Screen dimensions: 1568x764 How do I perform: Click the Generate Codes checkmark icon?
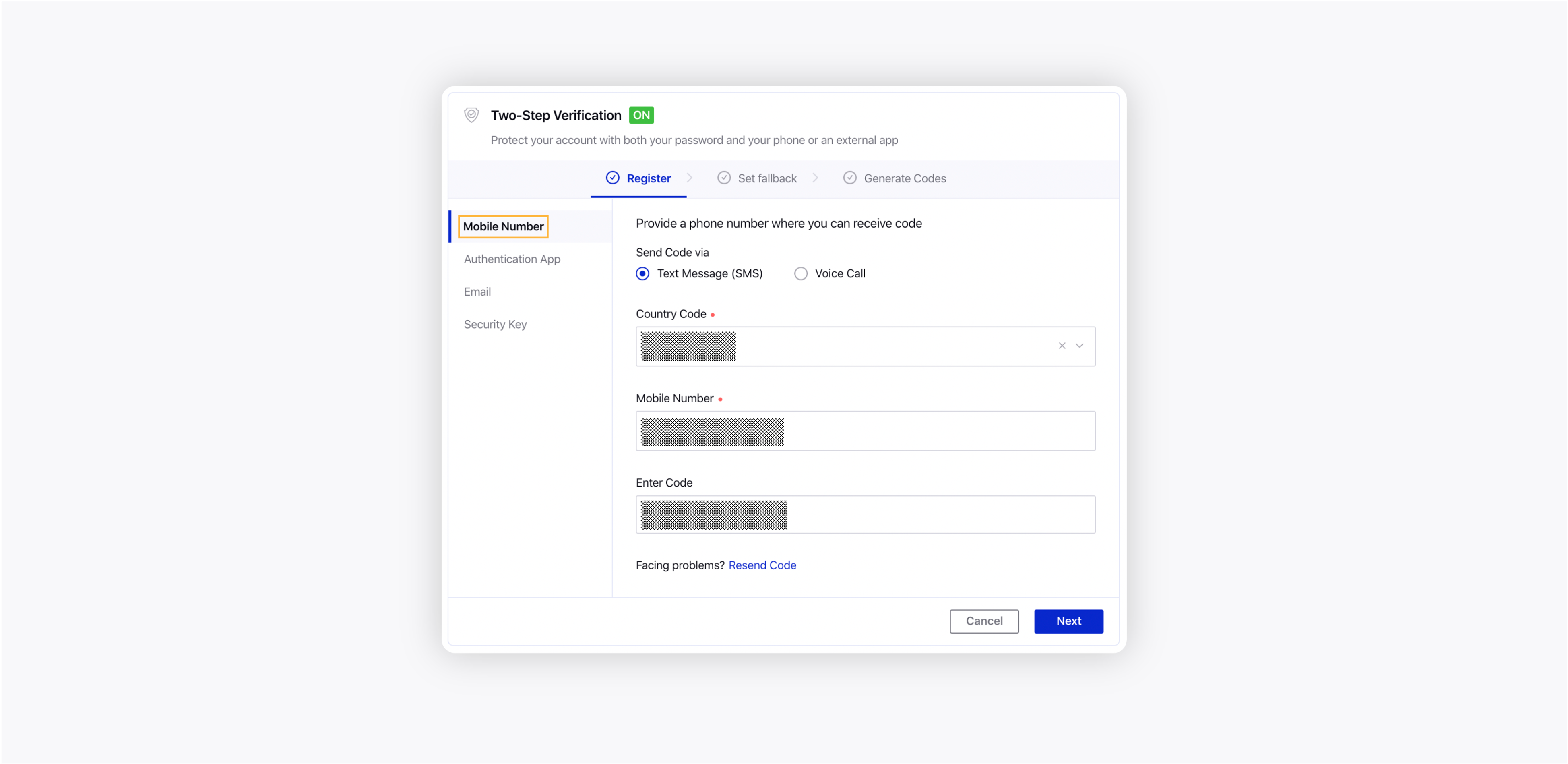click(850, 178)
